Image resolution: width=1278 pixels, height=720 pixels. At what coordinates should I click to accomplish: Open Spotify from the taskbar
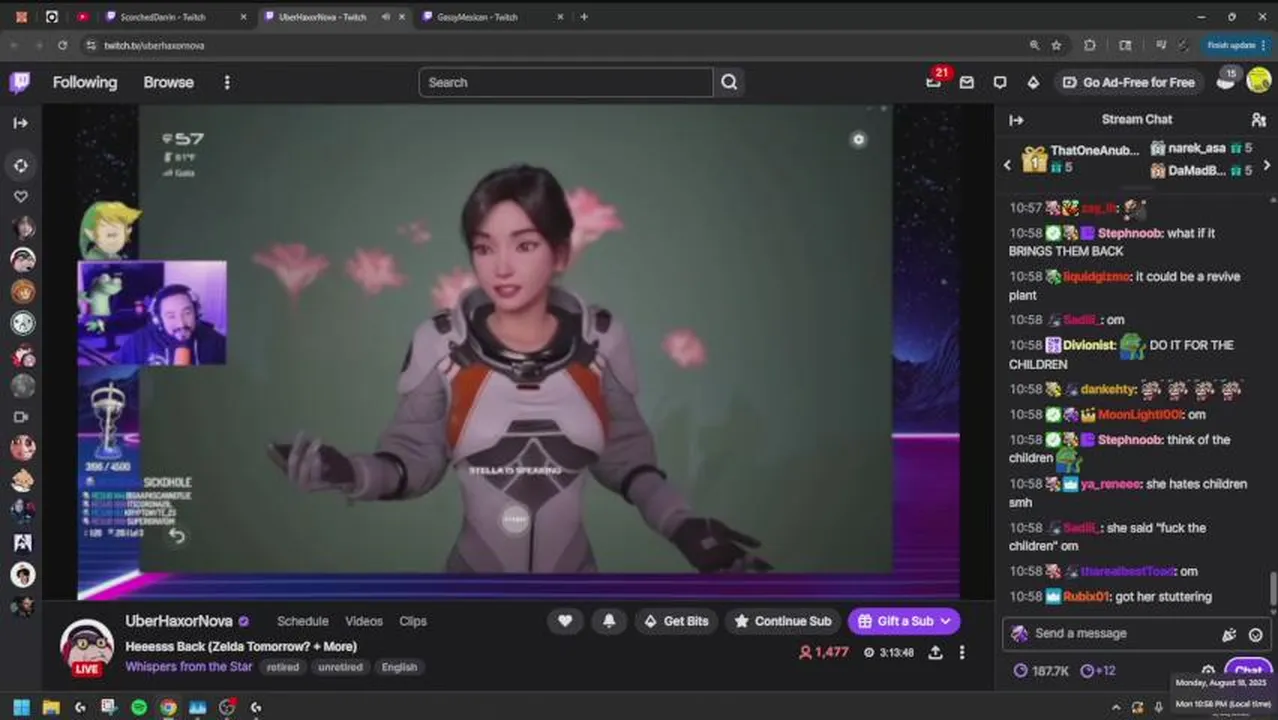coord(139,707)
